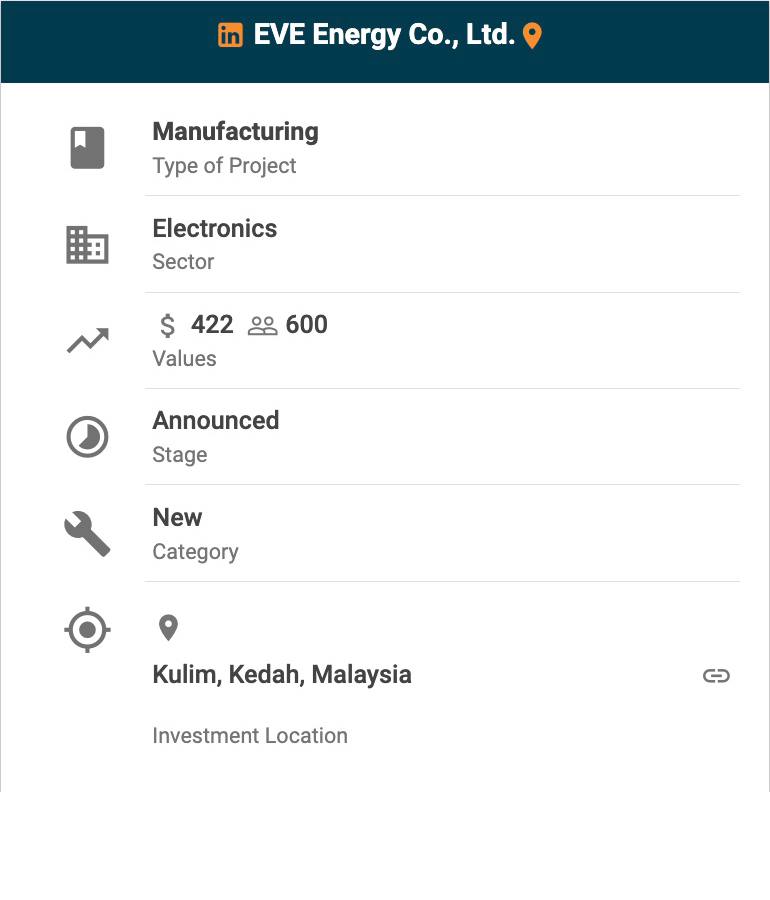Click the Manufacturing project type text
This screenshot has height=900, width=770.
pos(235,132)
